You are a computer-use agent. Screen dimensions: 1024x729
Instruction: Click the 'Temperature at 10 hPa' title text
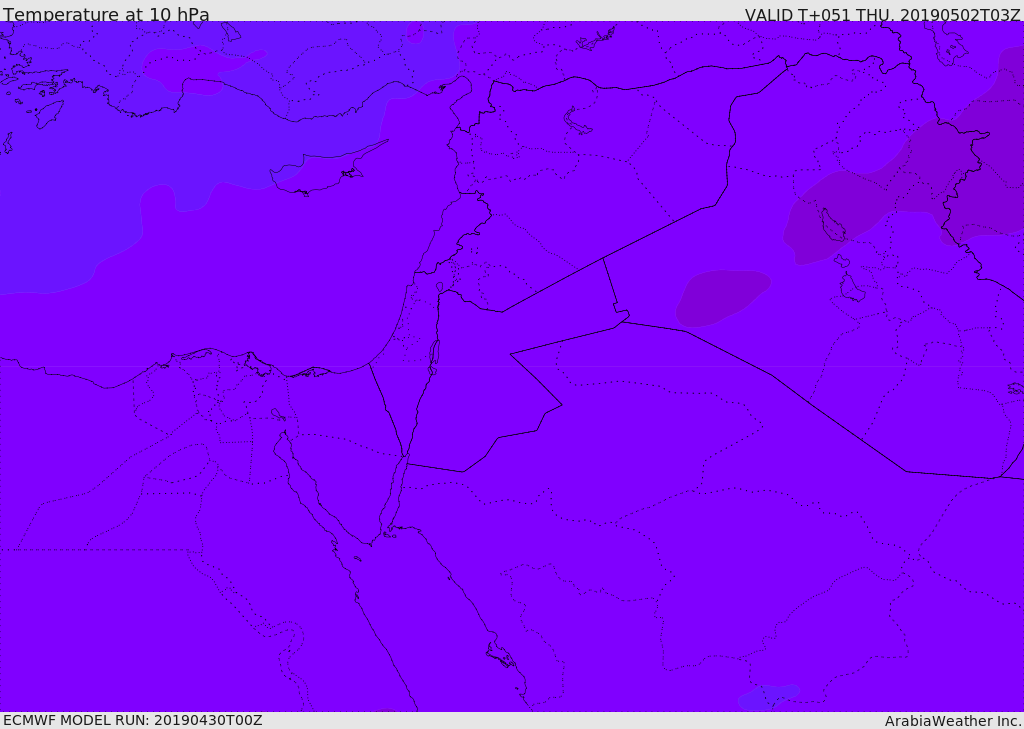tap(106, 14)
